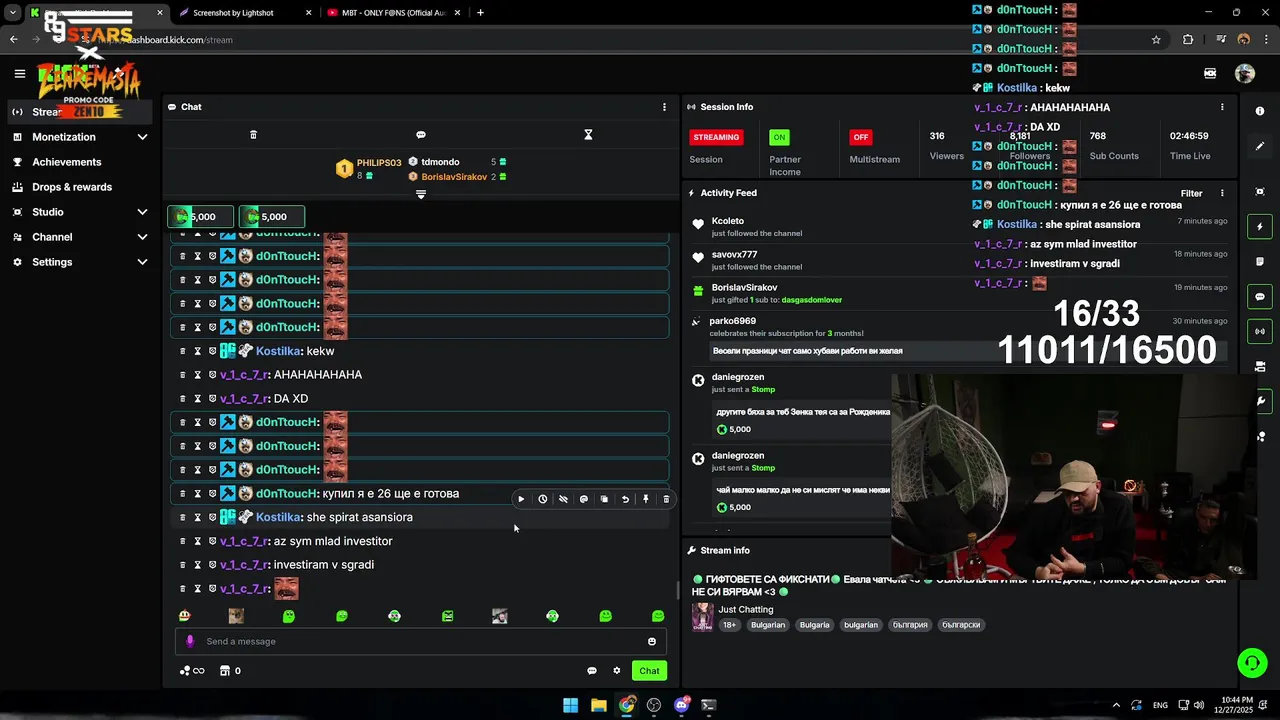Switch to the MBT - ONLY F@NS tab
The height and width of the screenshot is (720, 1280).
point(394,13)
